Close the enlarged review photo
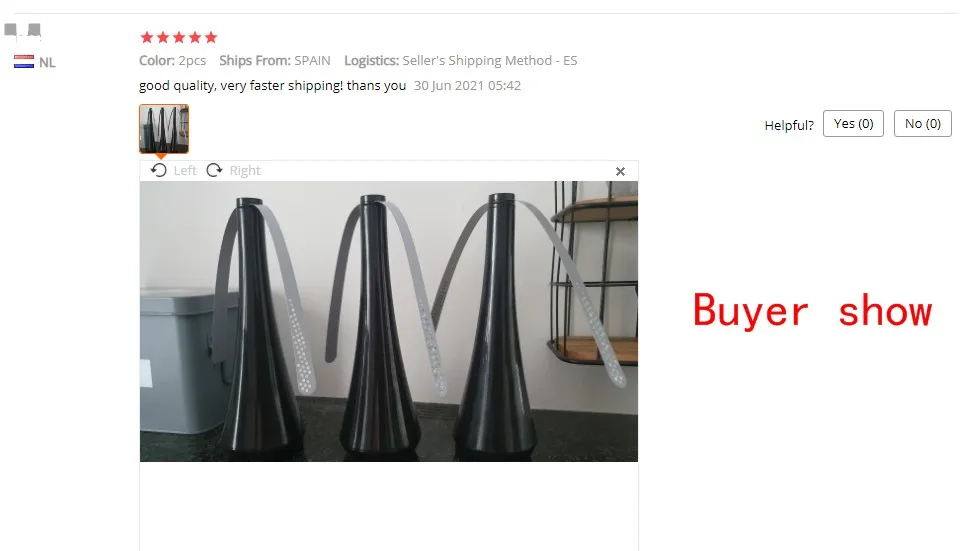 (x=620, y=171)
